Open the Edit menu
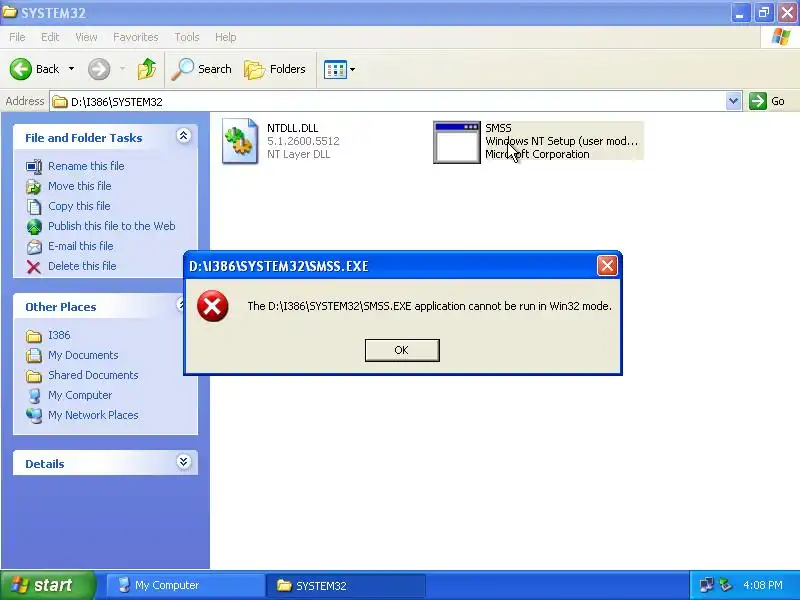The image size is (800, 600). point(50,37)
